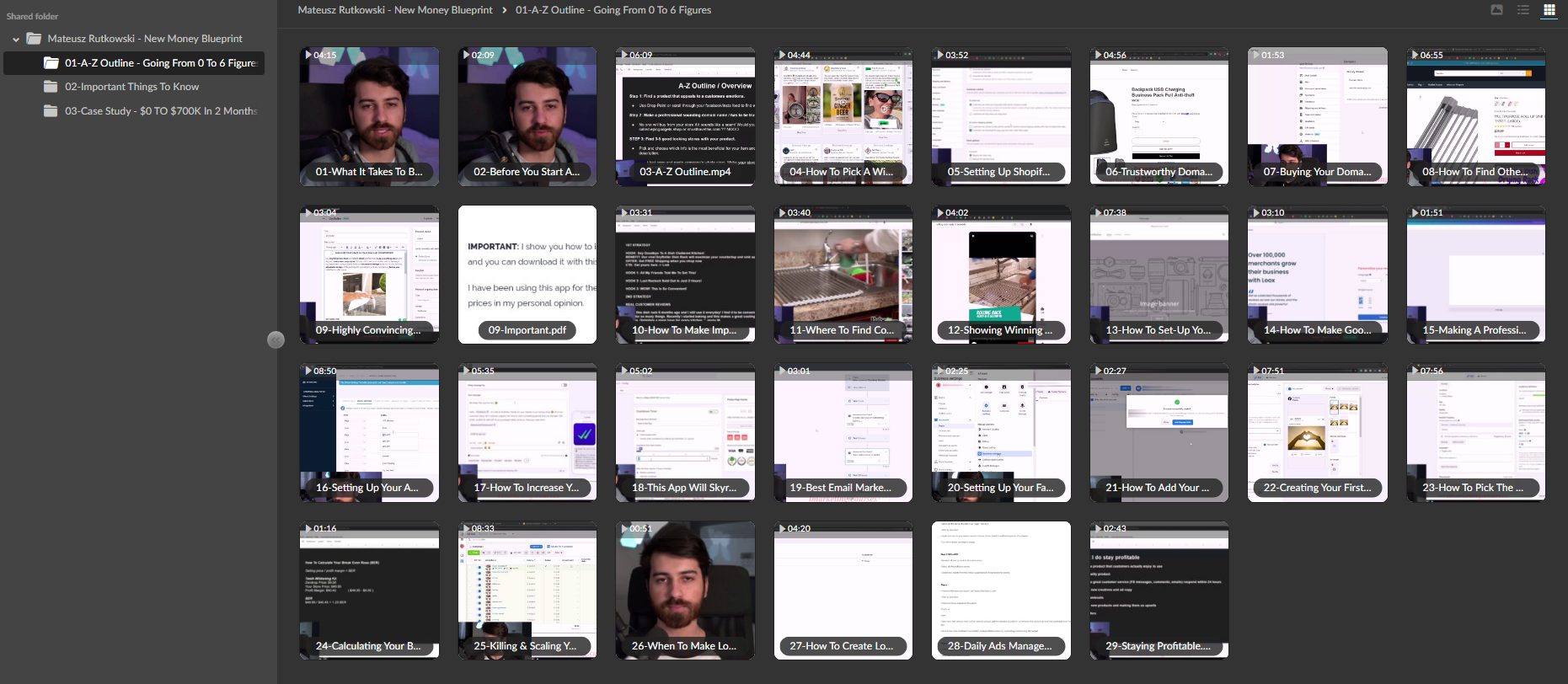Open the '05-Setting Up Shopif...' video
Screen dimensions: 1568x684
[x=1001, y=116]
